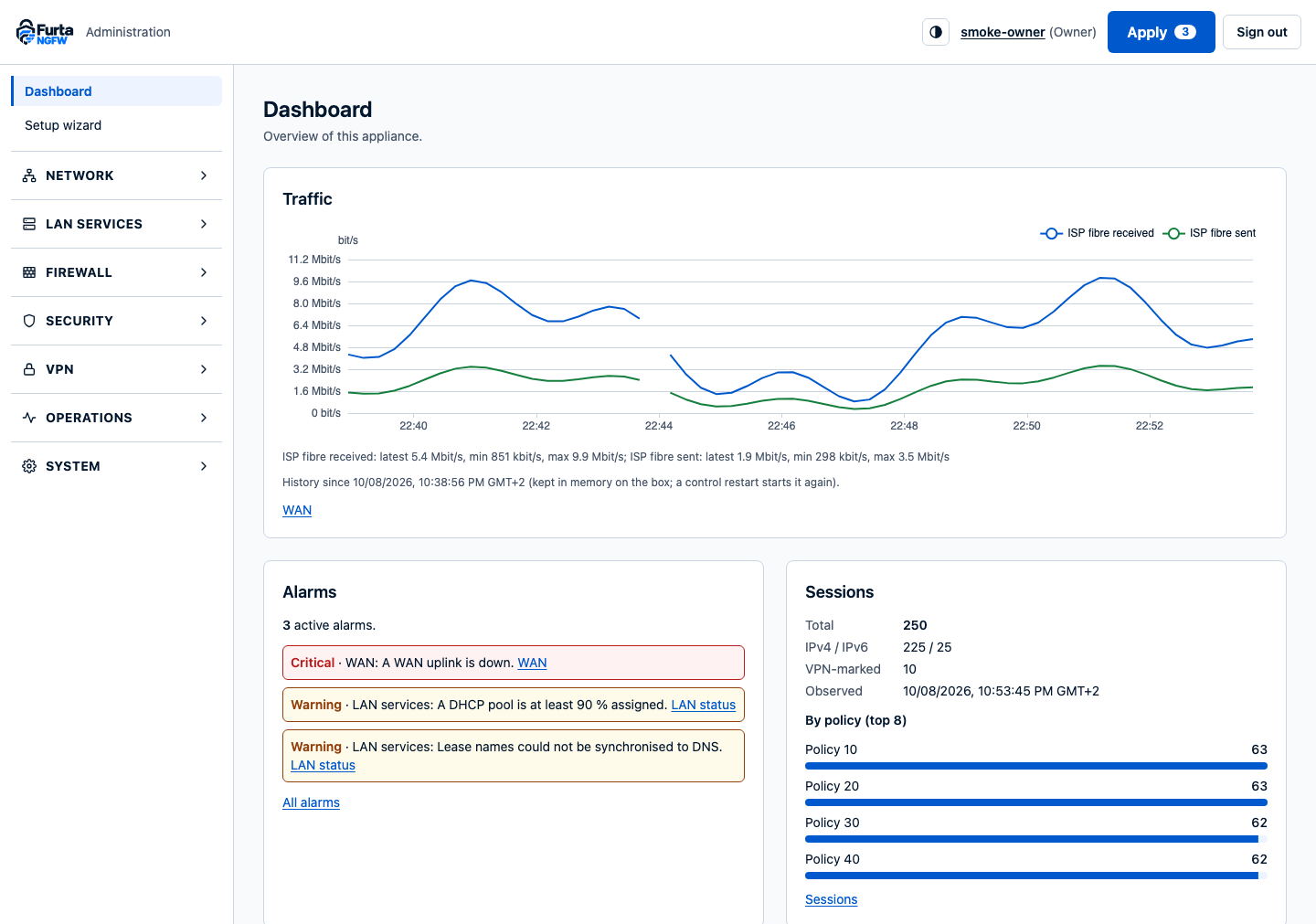The image size is (1316, 924).
Task: Open the WAN link under the Traffic chart
Action: point(297,510)
